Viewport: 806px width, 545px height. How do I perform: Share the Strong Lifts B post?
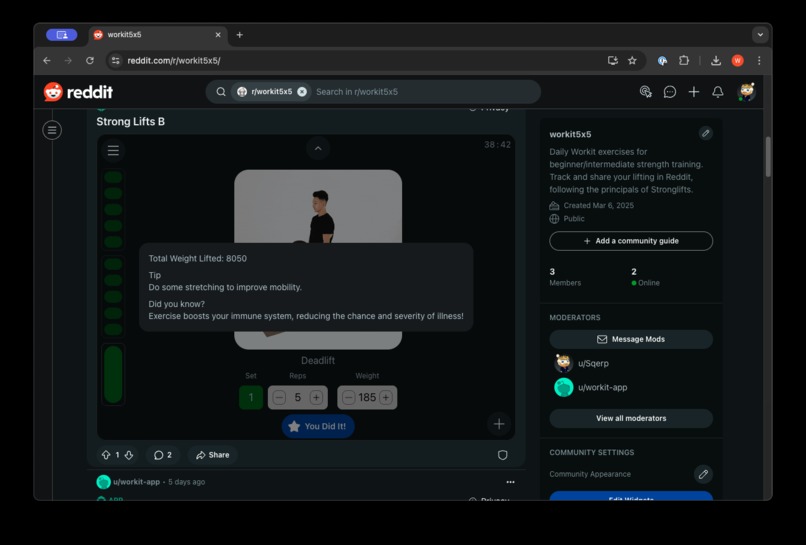click(212, 455)
